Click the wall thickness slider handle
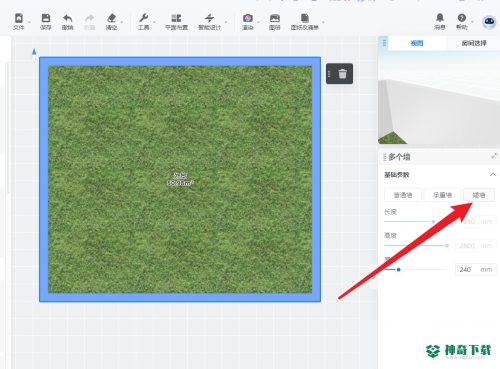 pos(399,270)
